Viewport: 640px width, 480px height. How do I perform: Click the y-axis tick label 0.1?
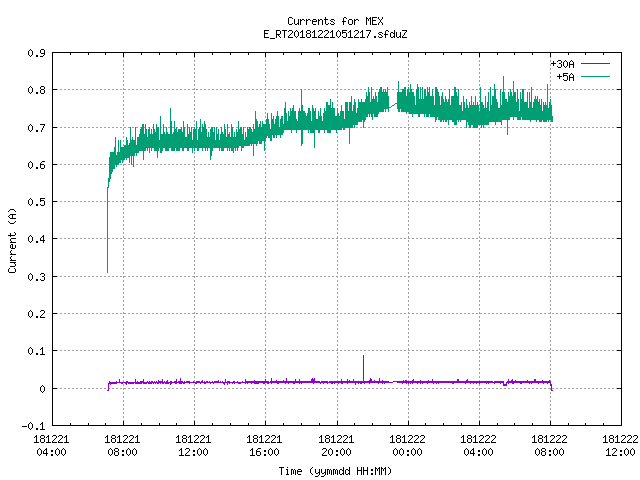(x=36, y=351)
